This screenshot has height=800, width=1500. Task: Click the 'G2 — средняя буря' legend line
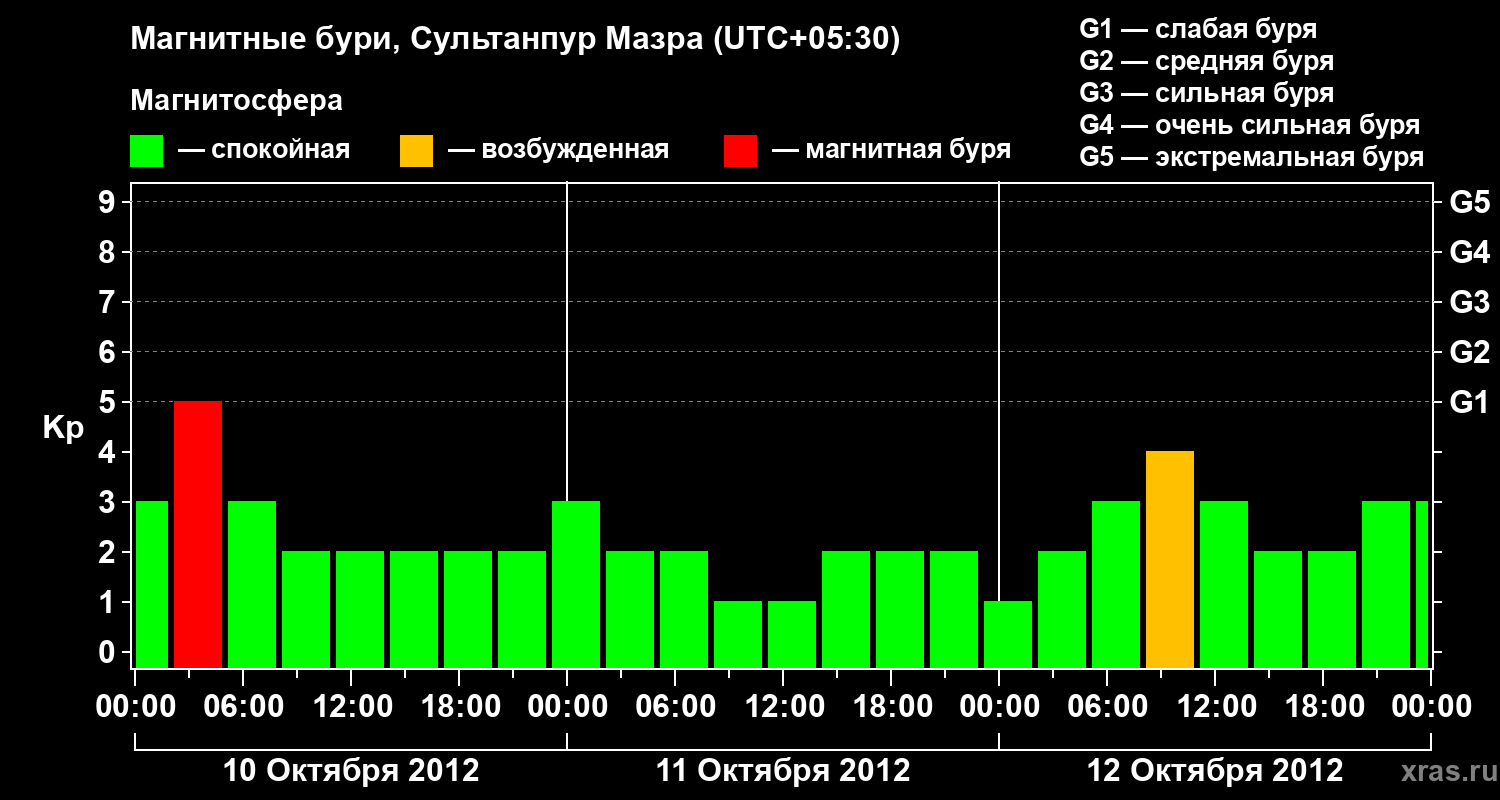point(1206,61)
